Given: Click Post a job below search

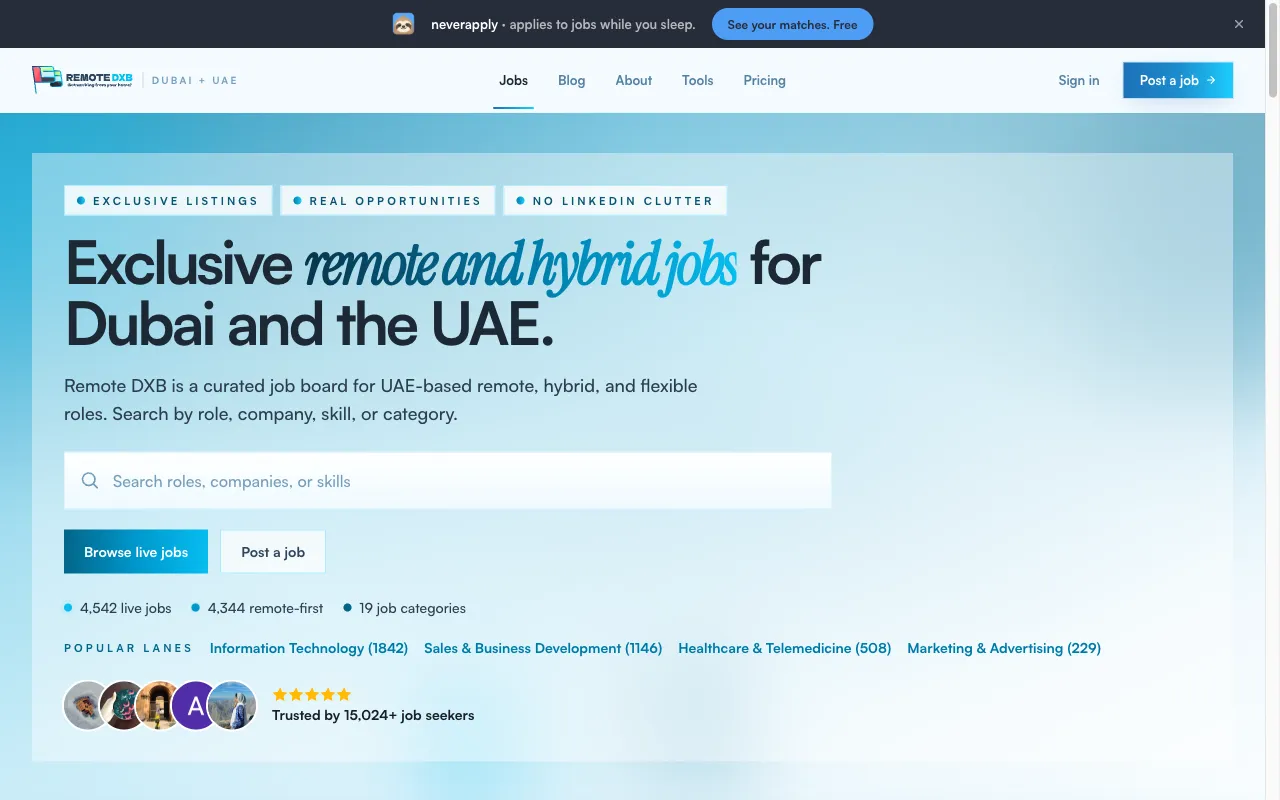Looking at the screenshot, I should [273, 552].
